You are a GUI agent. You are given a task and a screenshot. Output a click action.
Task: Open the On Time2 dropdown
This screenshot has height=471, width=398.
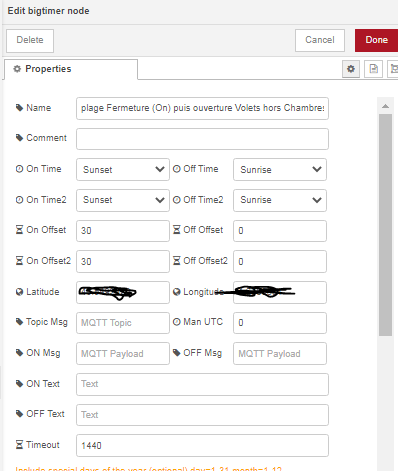coord(123,200)
